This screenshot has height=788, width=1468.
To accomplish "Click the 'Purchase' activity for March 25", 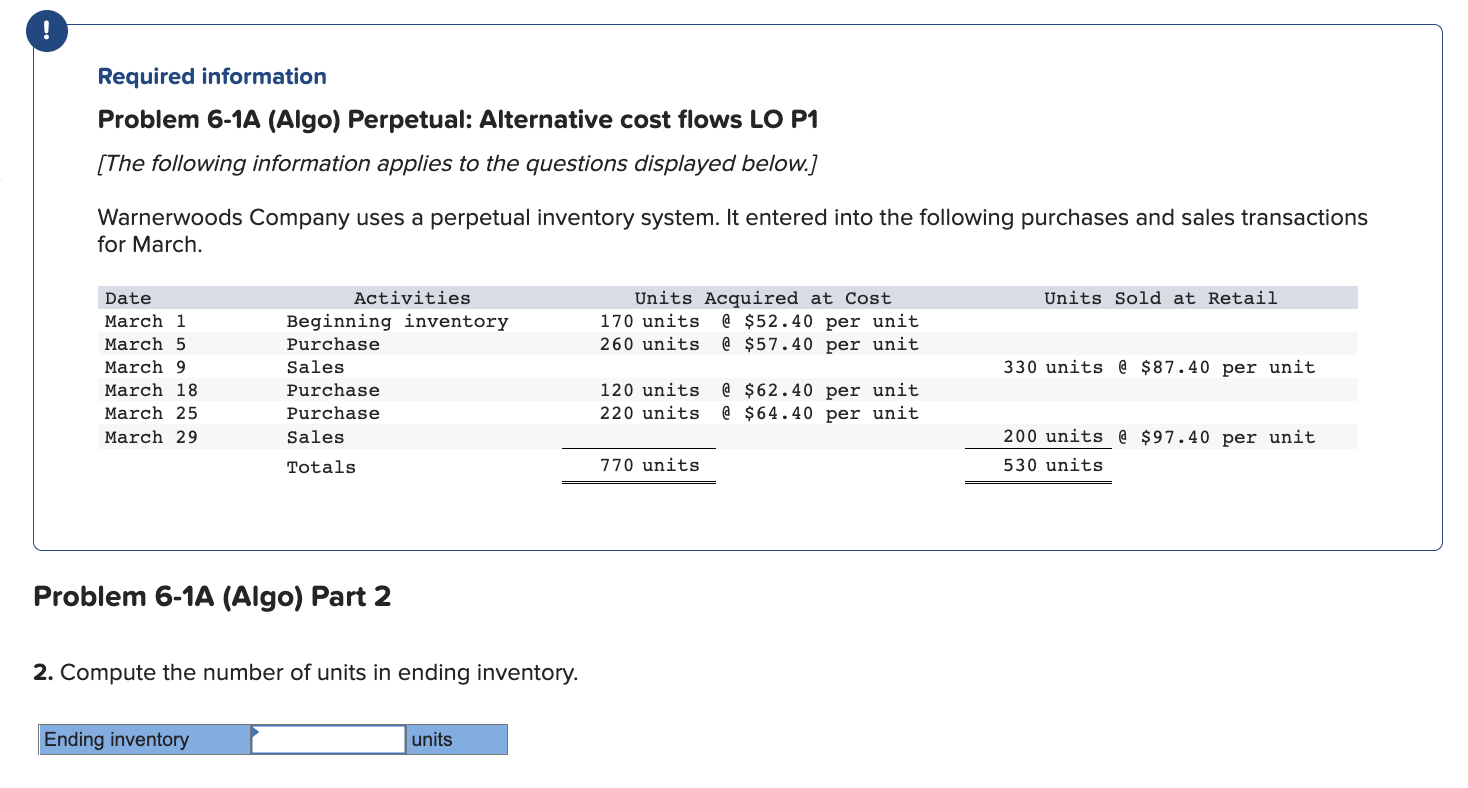I will [333, 413].
